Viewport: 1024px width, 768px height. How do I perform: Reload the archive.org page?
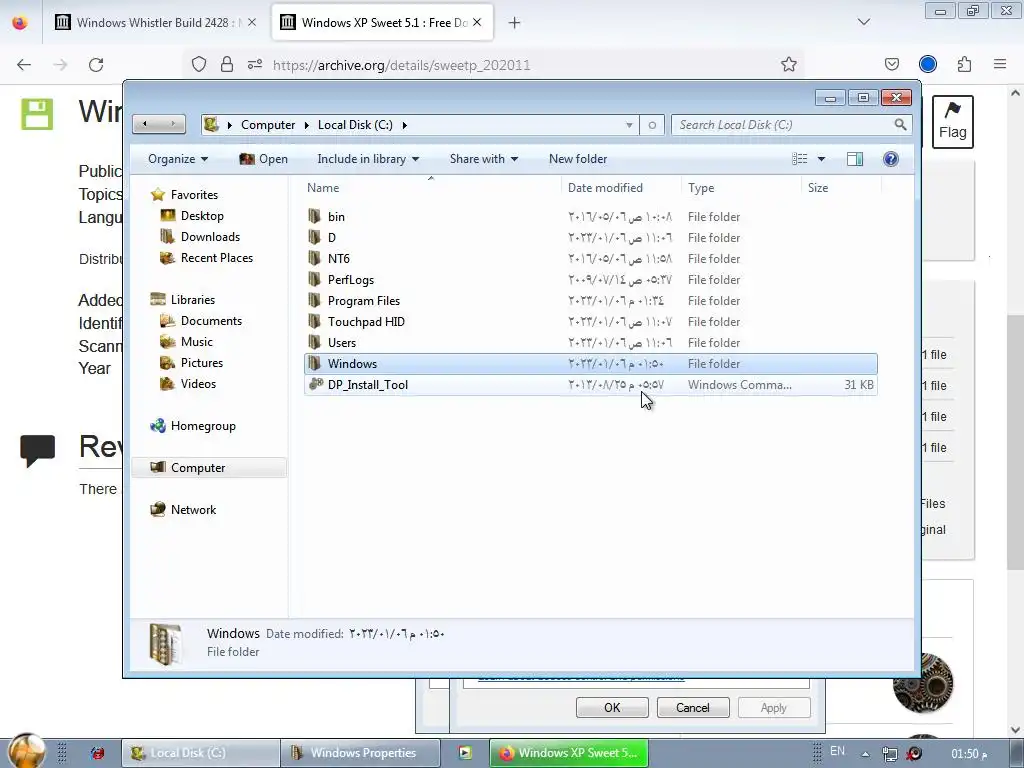tap(96, 65)
